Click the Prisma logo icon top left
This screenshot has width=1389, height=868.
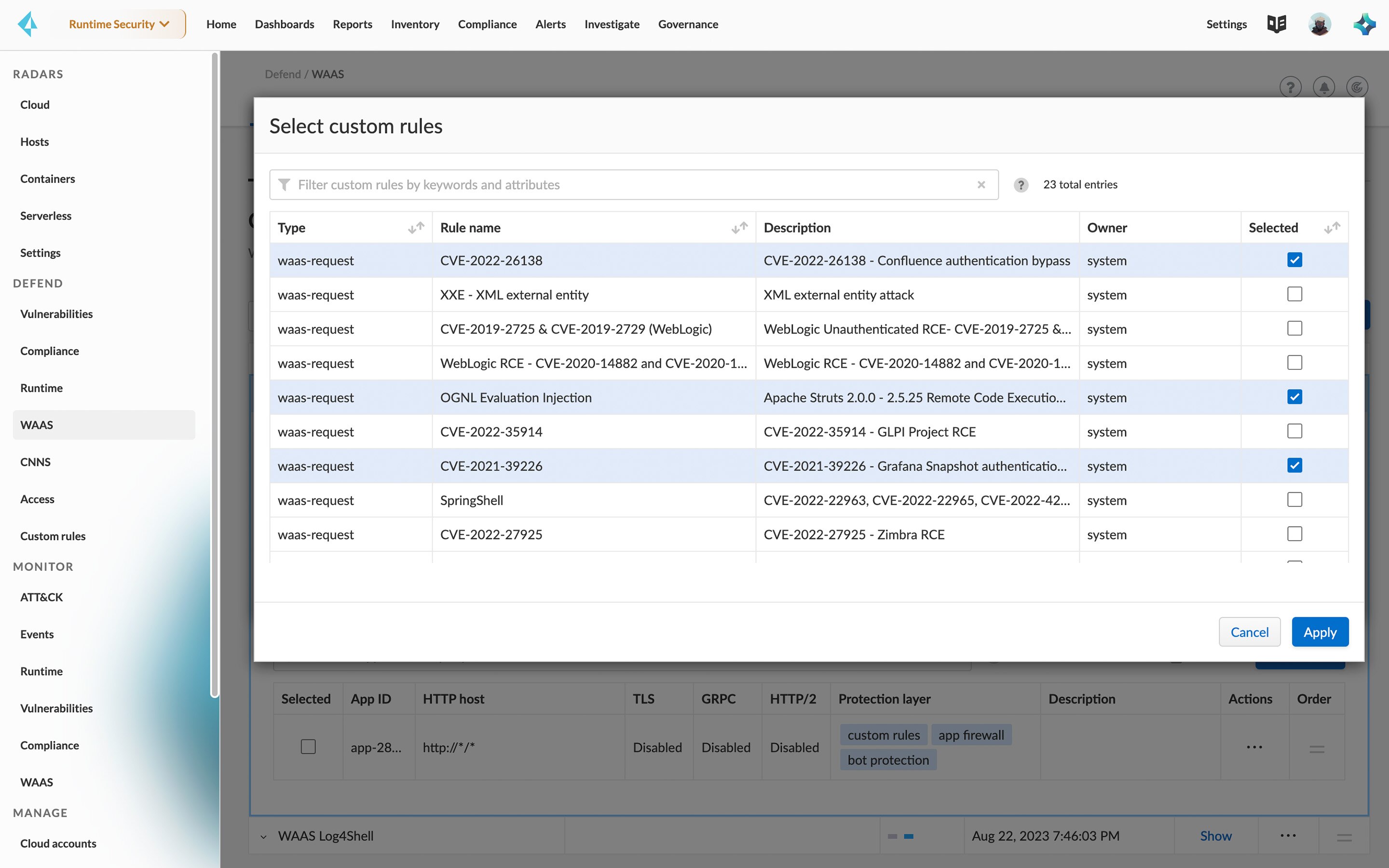click(27, 24)
